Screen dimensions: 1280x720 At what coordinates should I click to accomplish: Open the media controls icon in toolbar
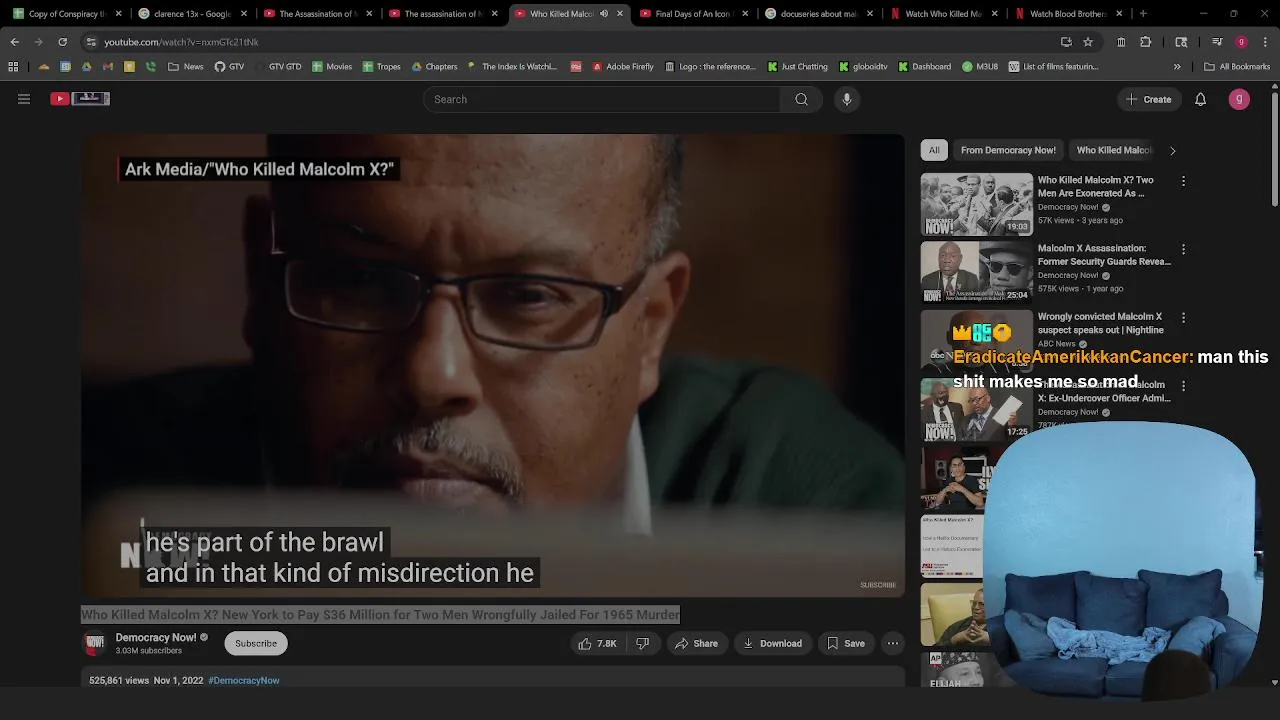point(1217,42)
